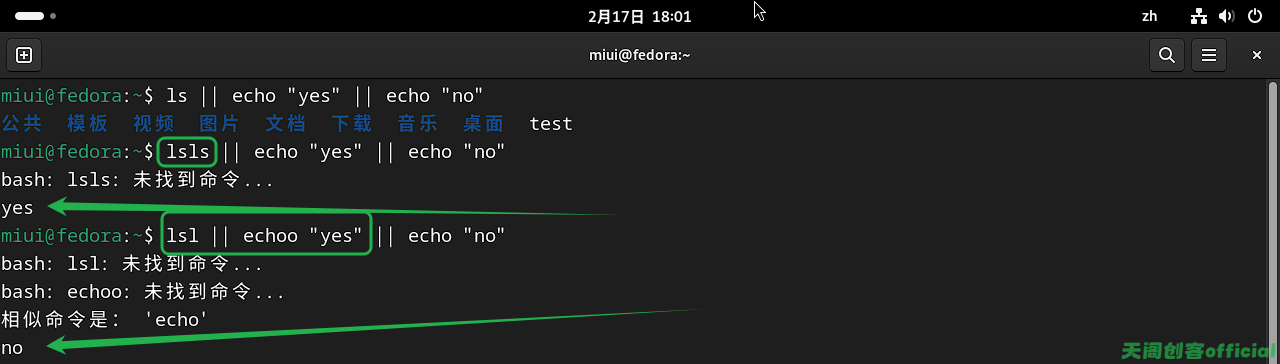1280x364 pixels.
Task: Open the network status icon
Action: pyautogui.click(x=1200, y=16)
